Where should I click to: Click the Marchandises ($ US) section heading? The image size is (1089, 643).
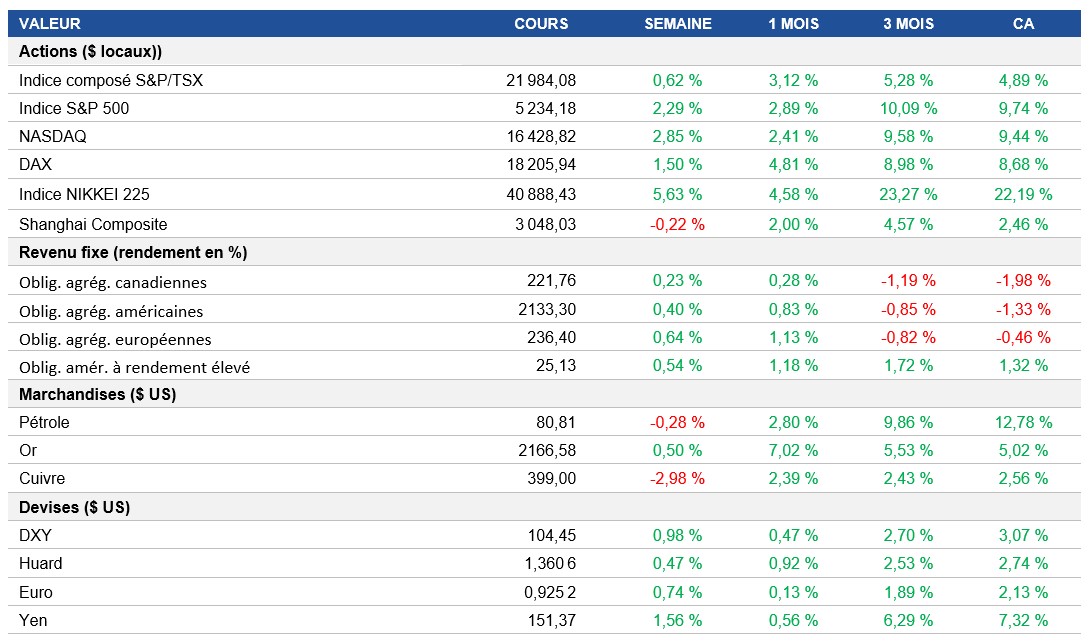tap(97, 394)
